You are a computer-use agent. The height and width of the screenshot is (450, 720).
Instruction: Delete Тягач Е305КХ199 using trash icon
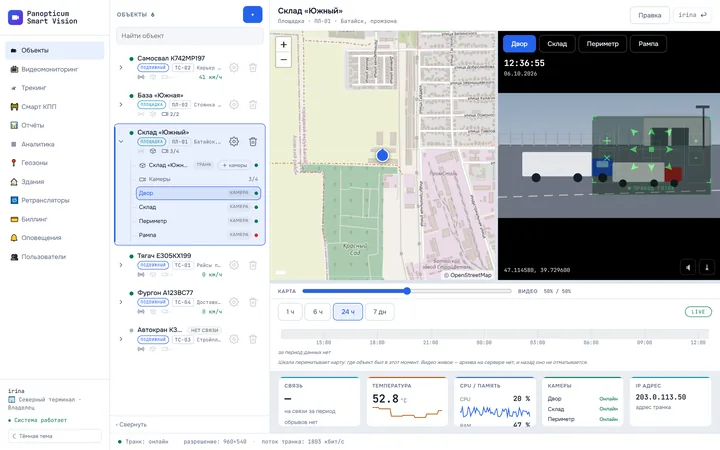point(253,265)
